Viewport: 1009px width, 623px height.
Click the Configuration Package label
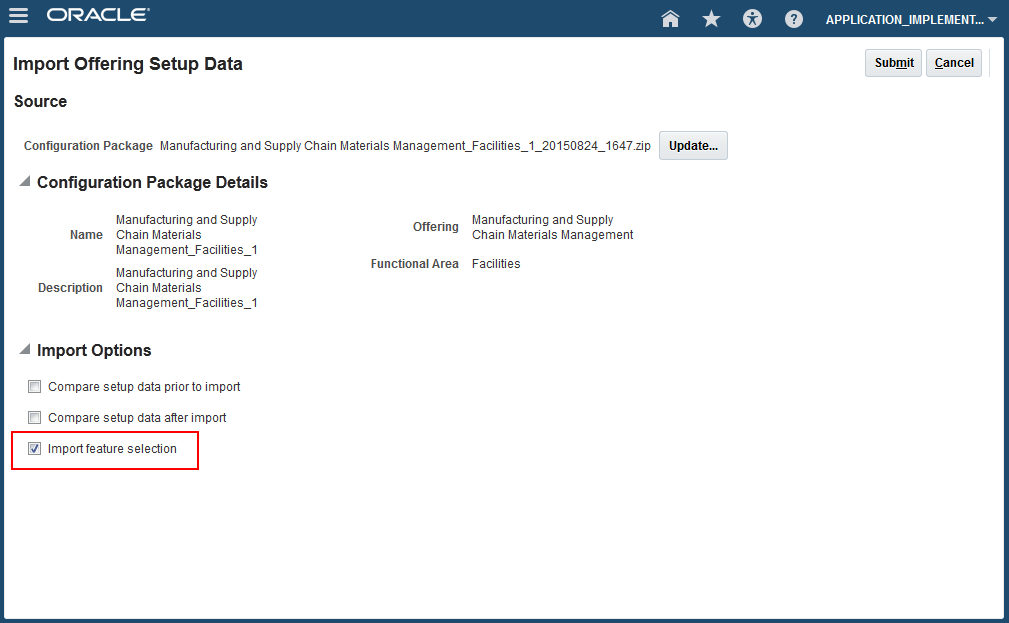pos(88,146)
